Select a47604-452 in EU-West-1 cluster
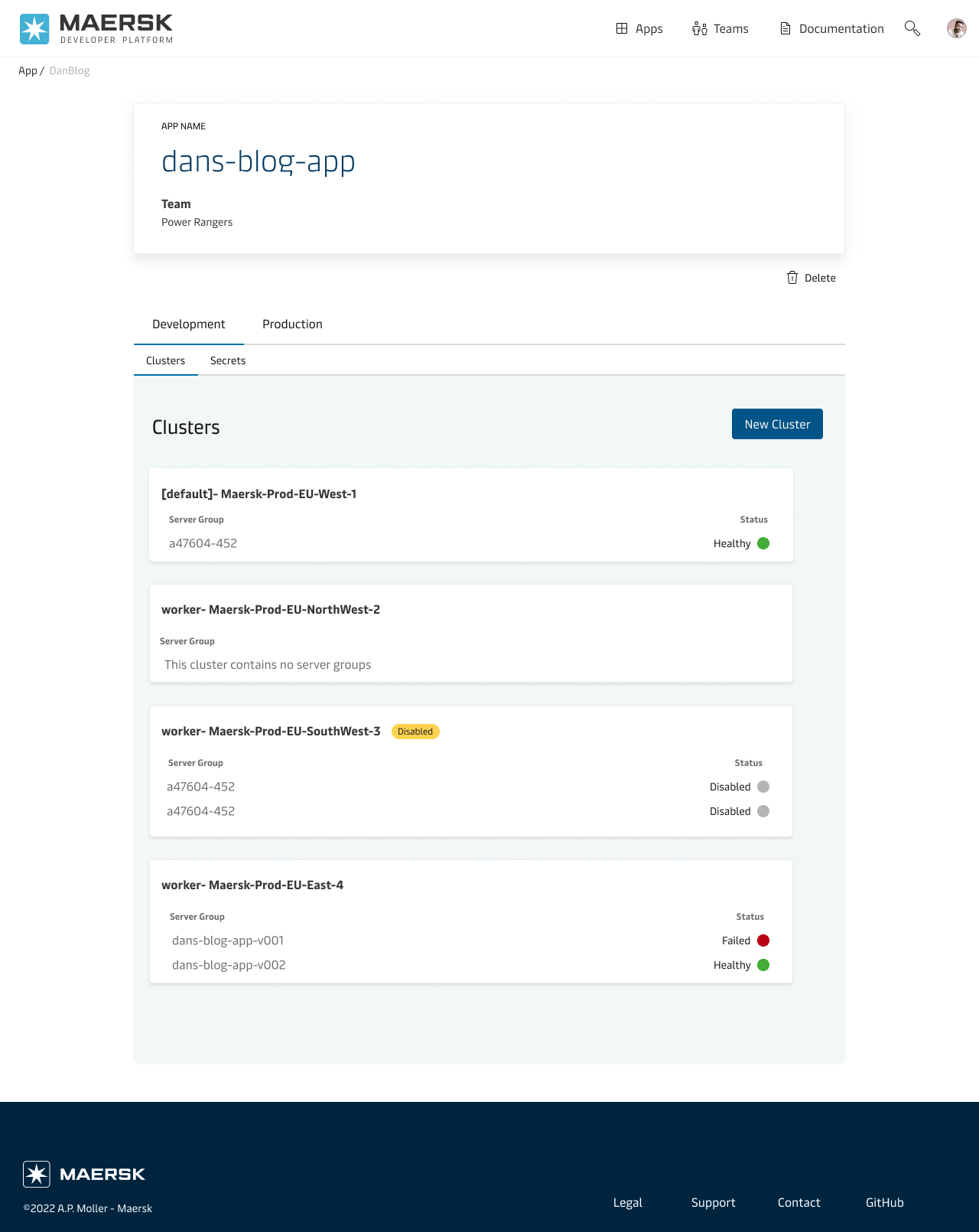 coord(203,543)
